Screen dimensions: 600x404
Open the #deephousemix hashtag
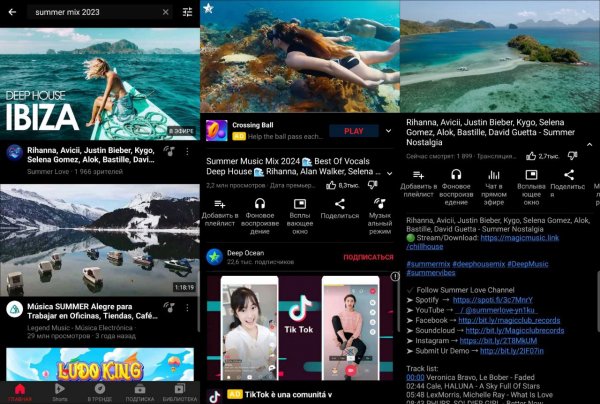(x=478, y=264)
